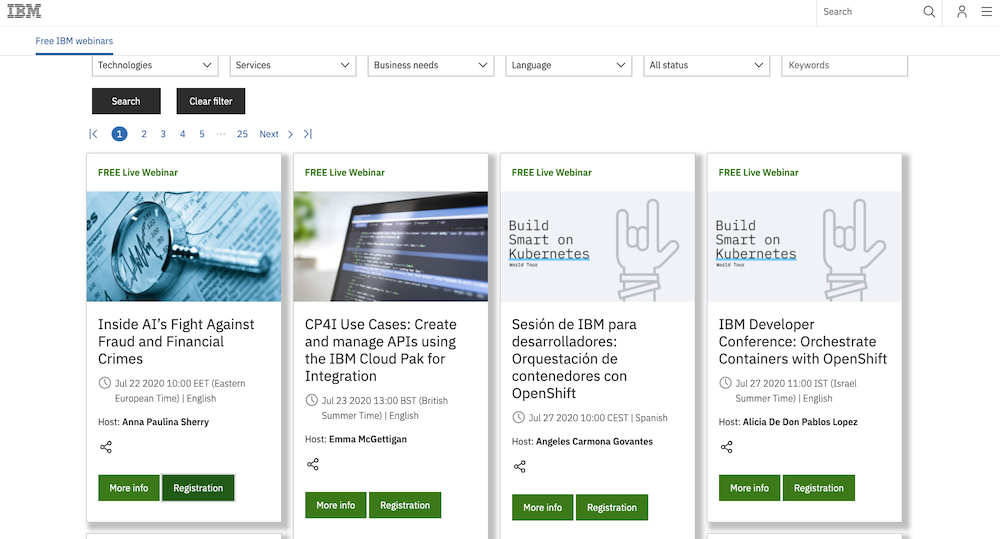This screenshot has height=539, width=1000.
Task: Open the hamburger menu icon
Action: click(987, 11)
